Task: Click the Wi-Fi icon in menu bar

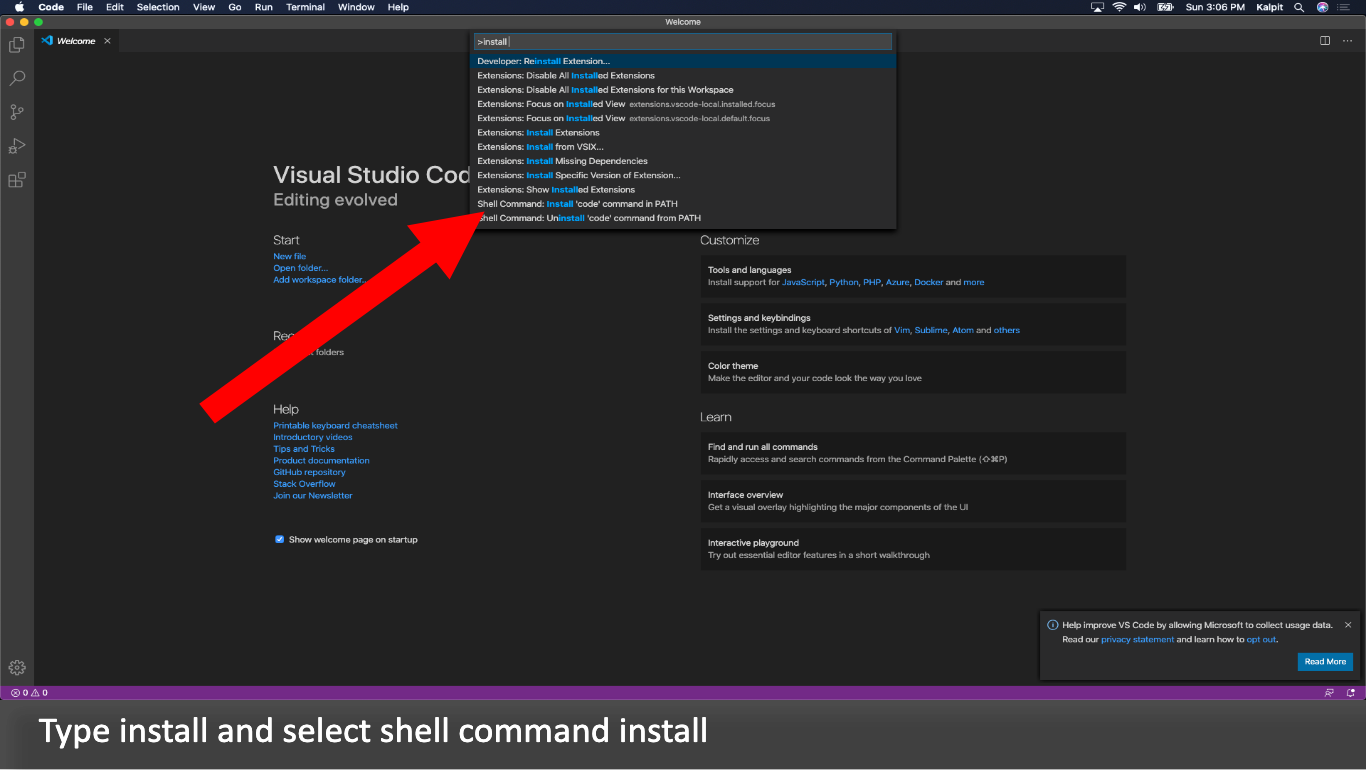Action: [1119, 7]
